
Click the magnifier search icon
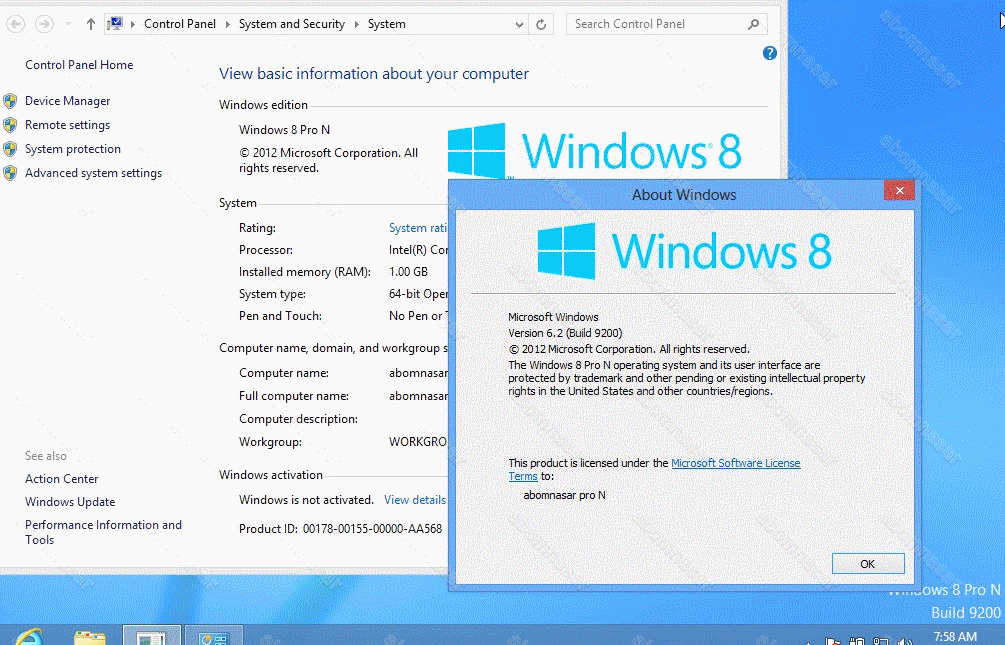[x=753, y=24]
